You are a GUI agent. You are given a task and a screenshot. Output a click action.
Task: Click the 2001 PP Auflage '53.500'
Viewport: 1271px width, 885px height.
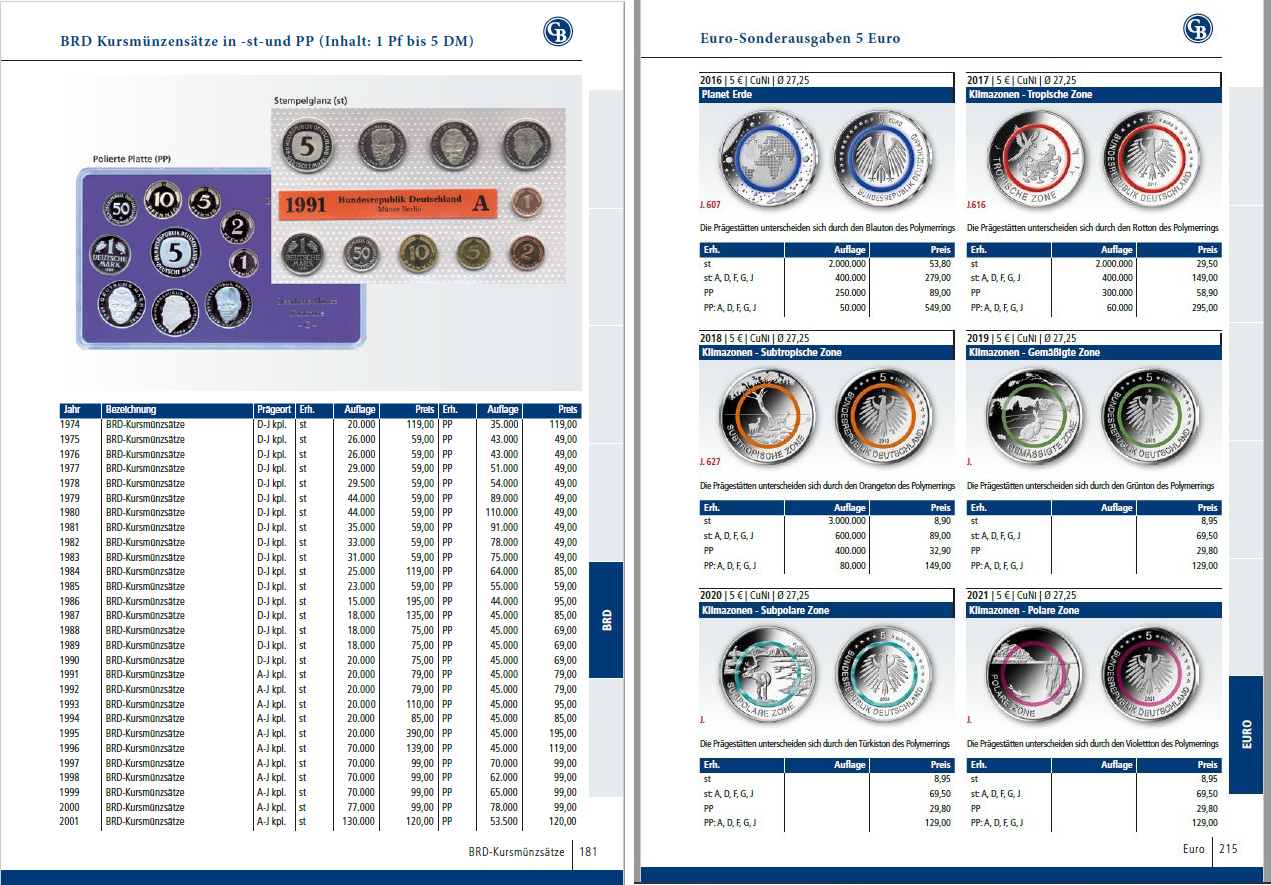pyautogui.click(x=504, y=822)
